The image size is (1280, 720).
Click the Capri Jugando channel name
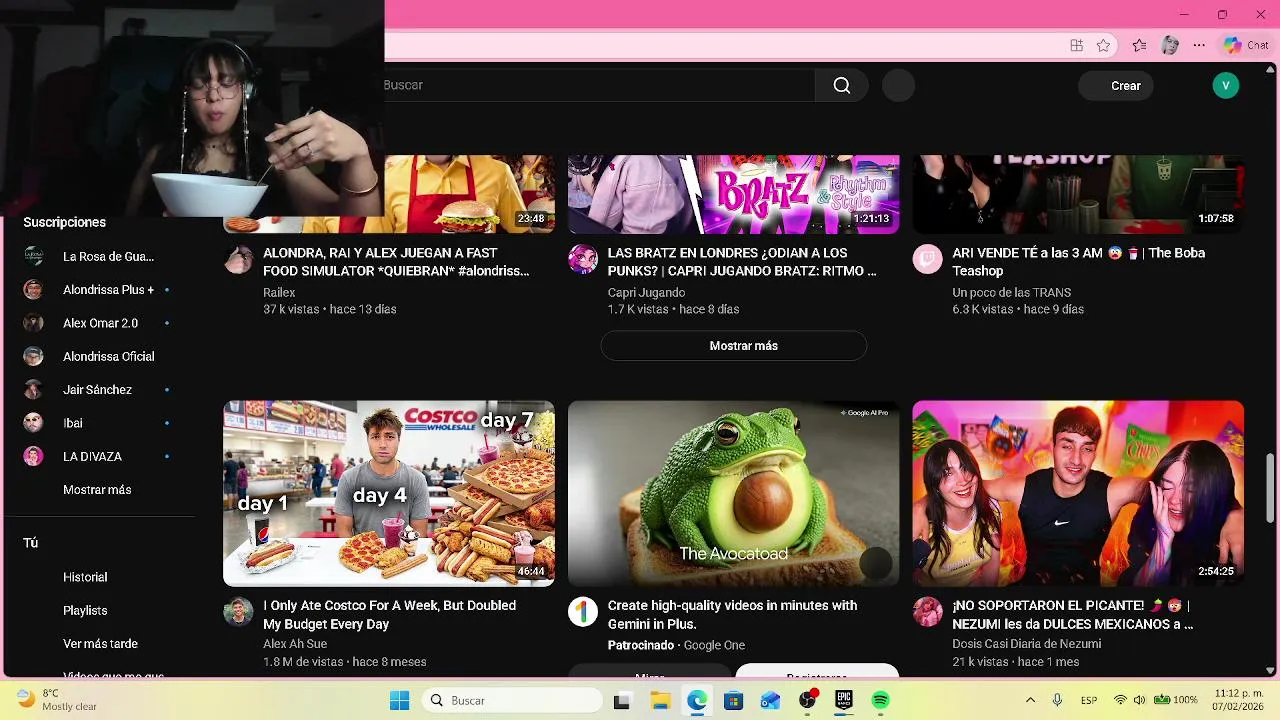(x=646, y=292)
